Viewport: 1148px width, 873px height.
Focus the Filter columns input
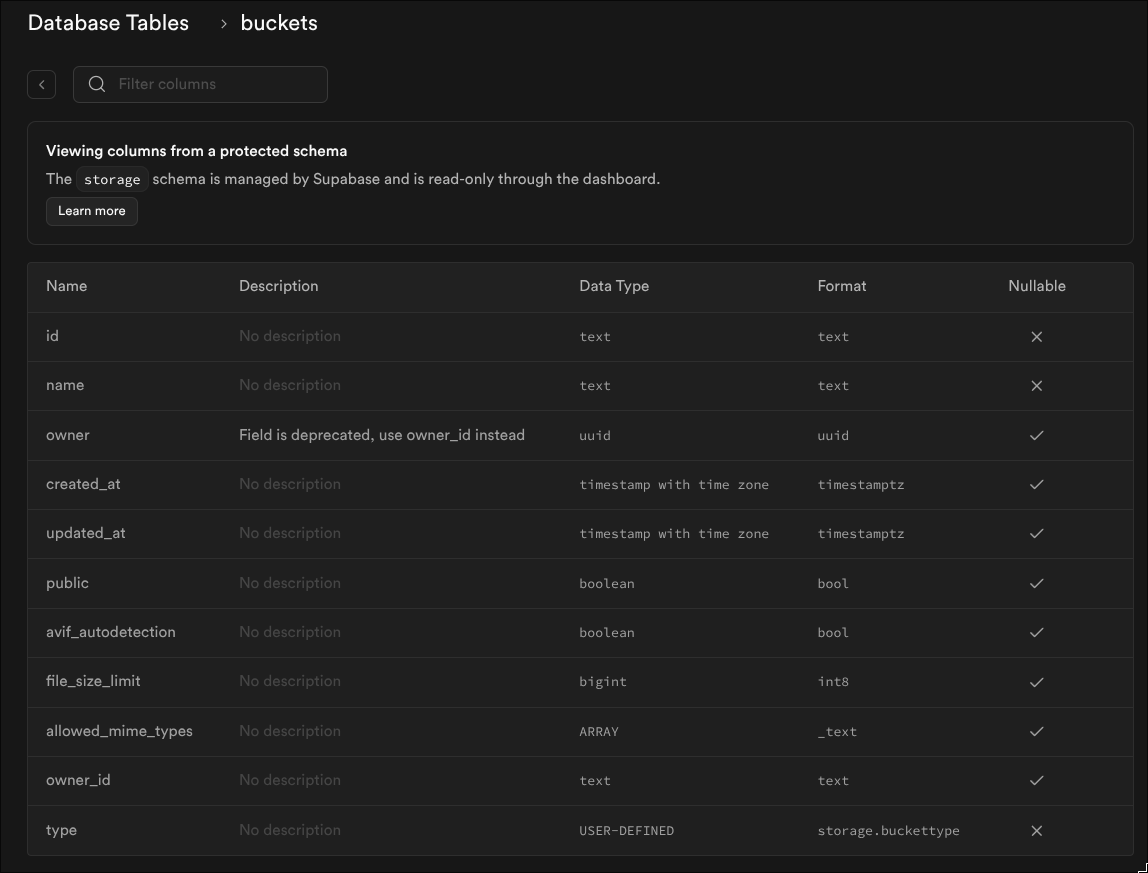215,84
